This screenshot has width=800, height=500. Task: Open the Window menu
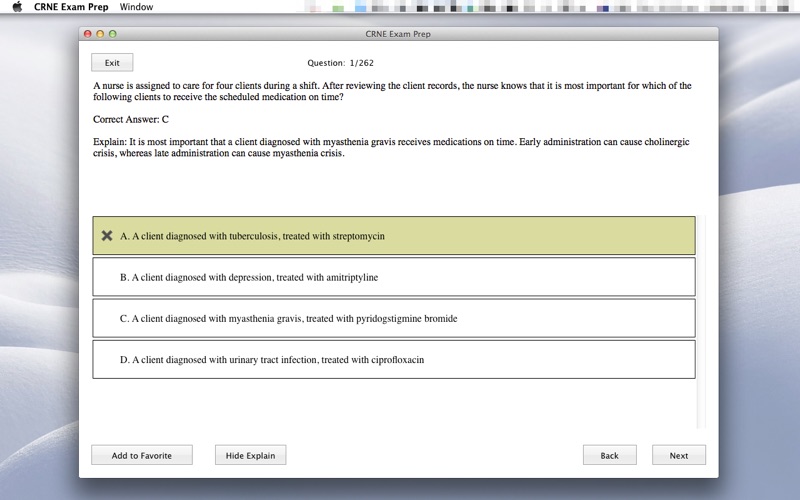[136, 7]
